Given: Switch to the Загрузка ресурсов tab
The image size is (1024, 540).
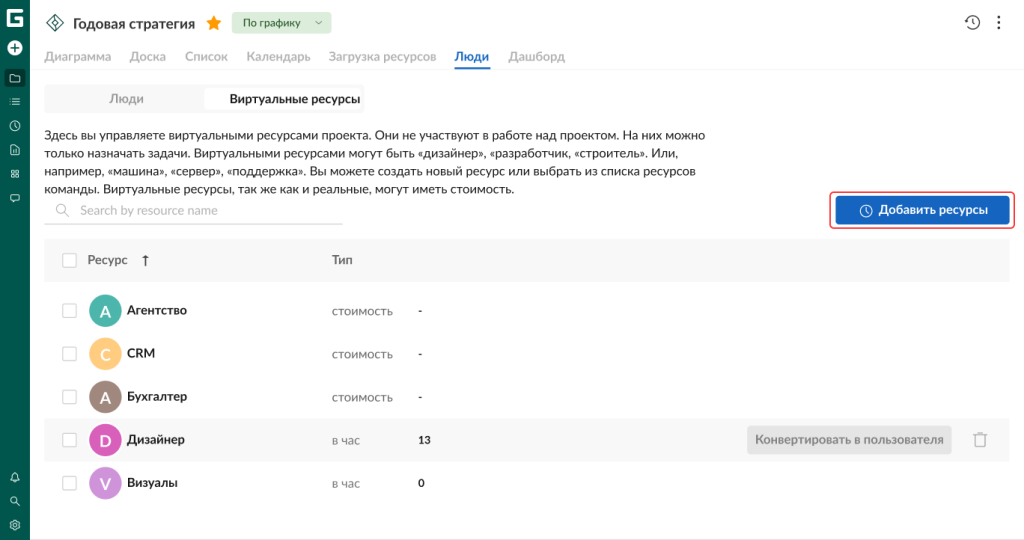Looking at the screenshot, I should click(382, 57).
